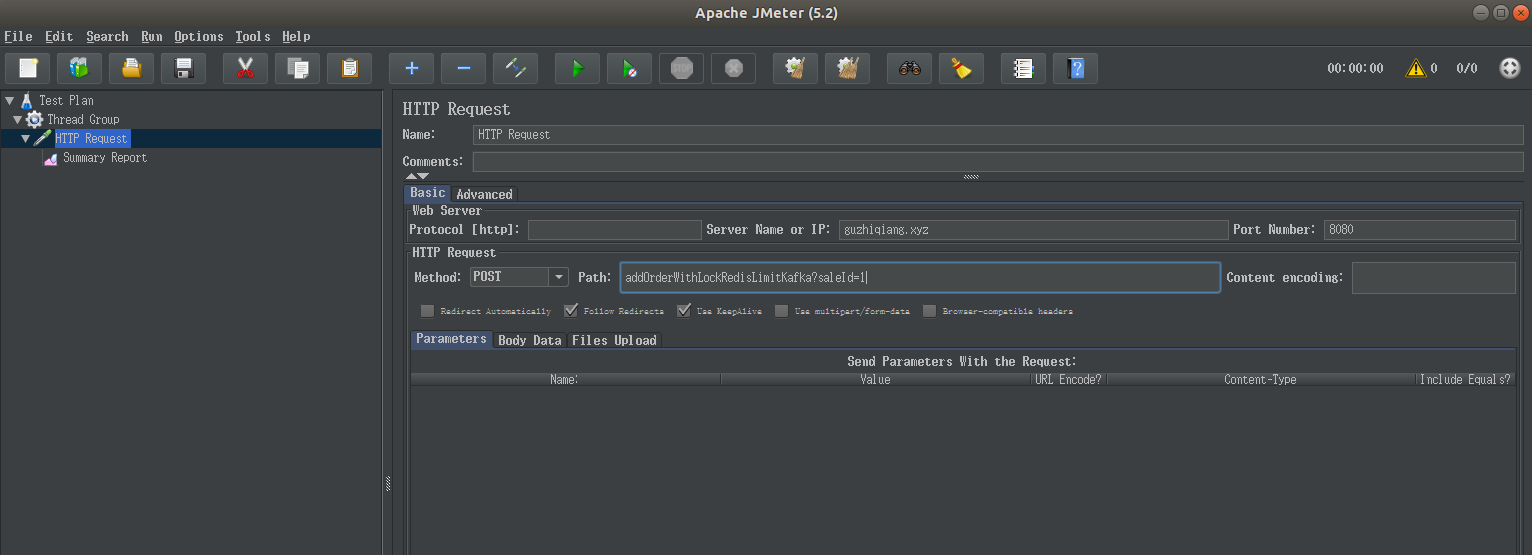Click the Content encoding field
Viewport: 1532px width, 555px height.
coord(1434,278)
